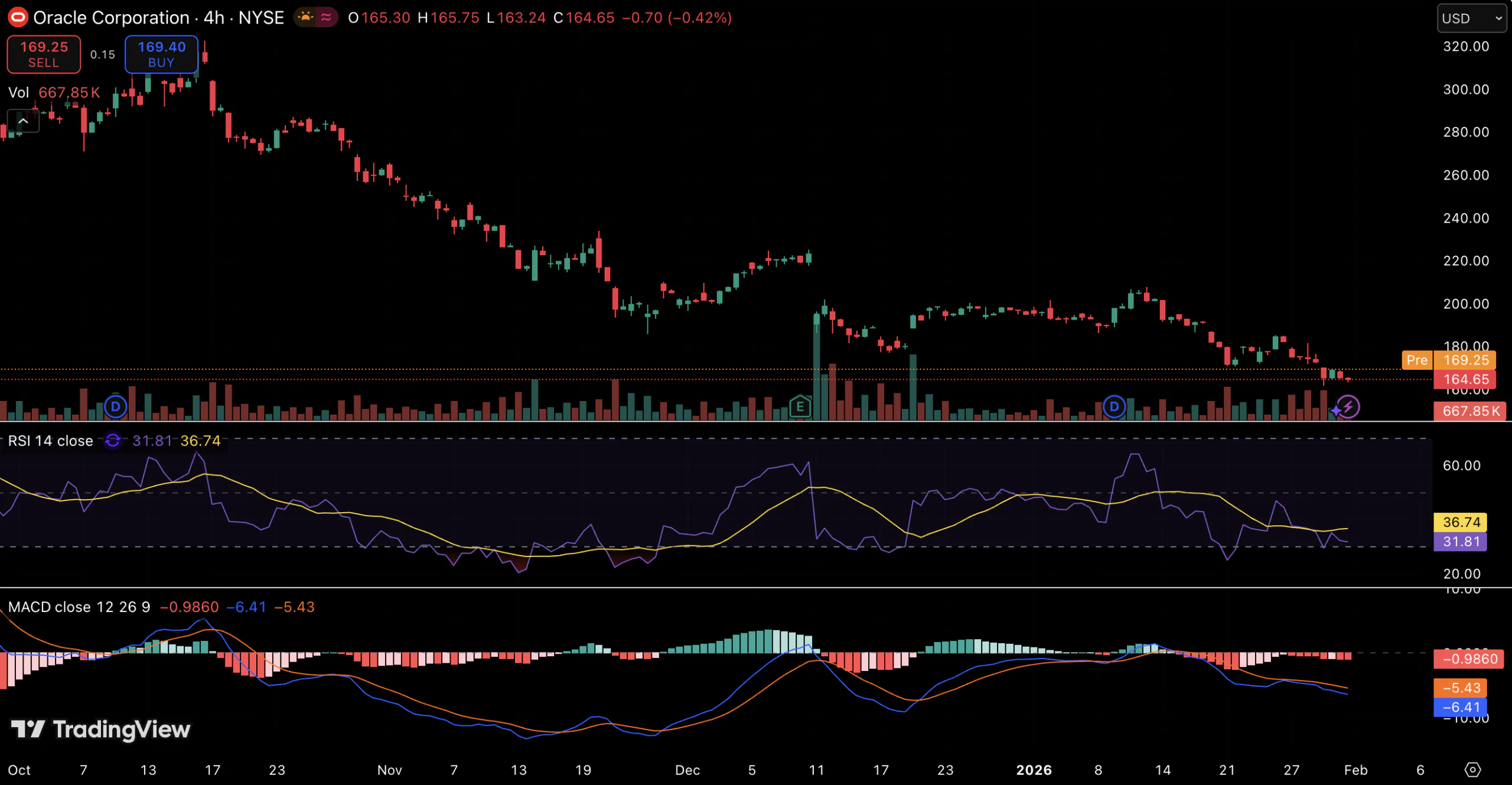This screenshot has width=1512, height=785.
Task: Select the RSI 14 close indicator legend
Action: (51, 441)
